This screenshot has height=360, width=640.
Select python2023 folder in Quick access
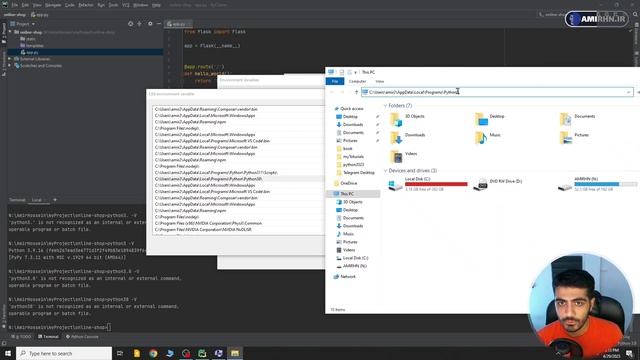(353, 164)
